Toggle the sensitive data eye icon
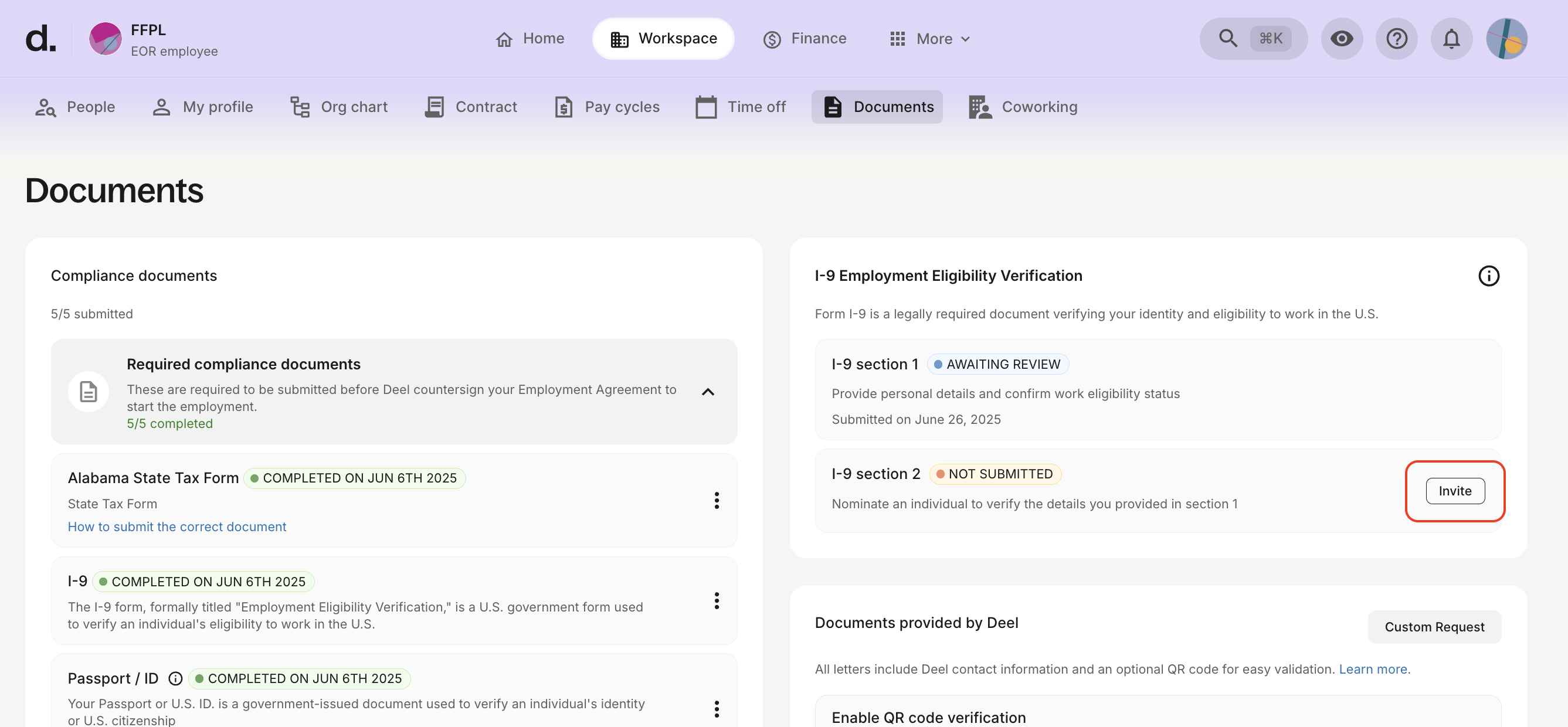The height and width of the screenshot is (727, 1568). (1342, 38)
